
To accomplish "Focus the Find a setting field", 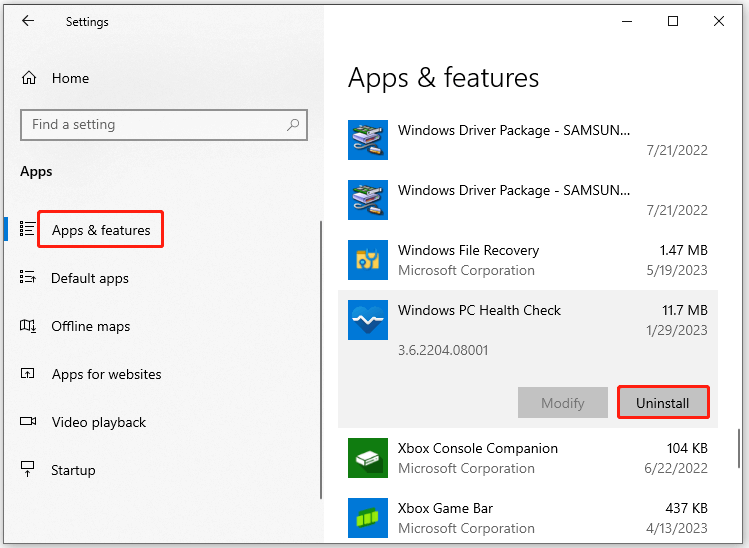I will 164,125.
